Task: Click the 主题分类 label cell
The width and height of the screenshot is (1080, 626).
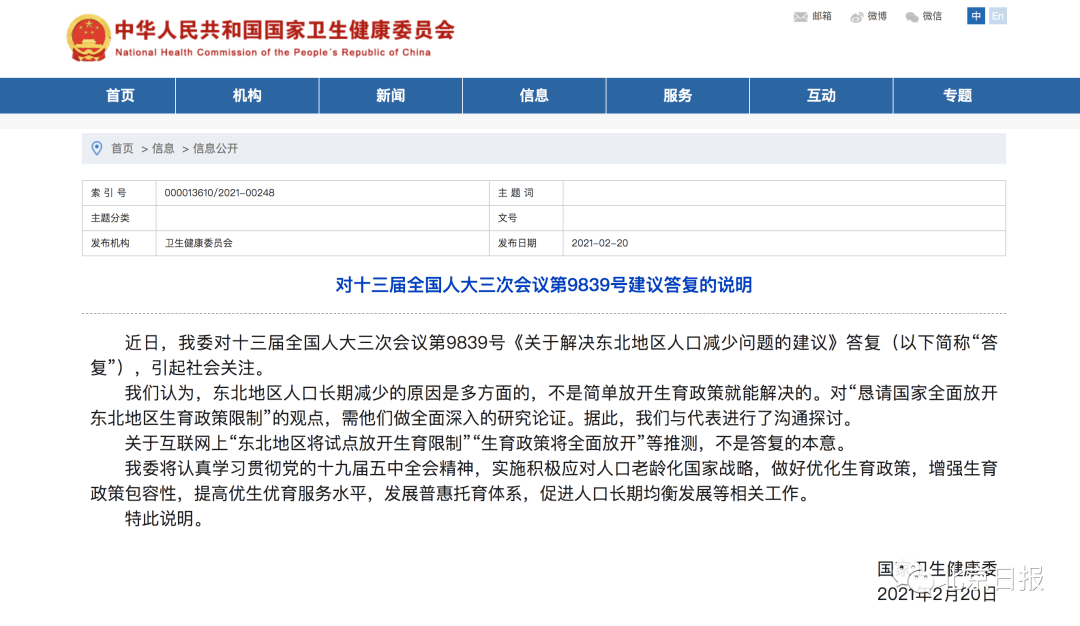Action: [119, 218]
